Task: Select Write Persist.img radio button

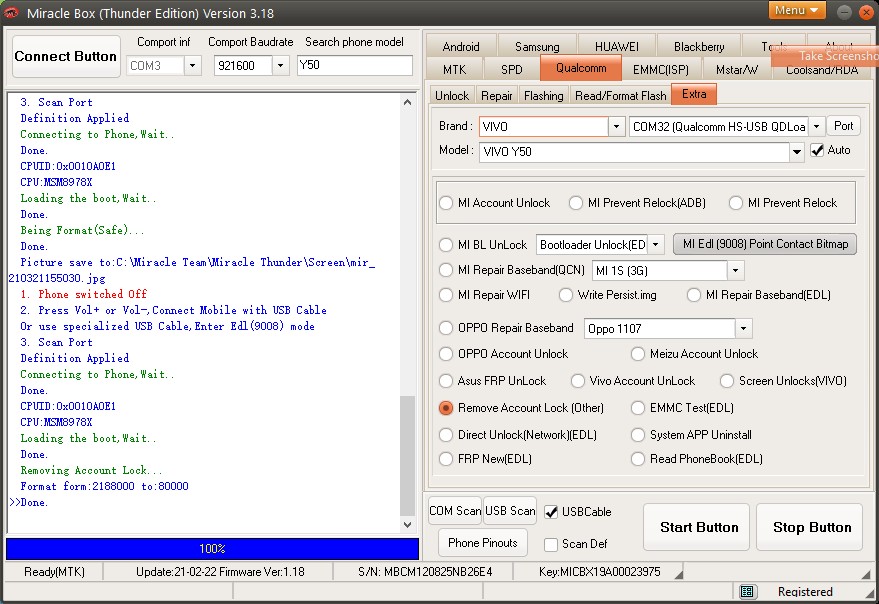Action: [x=566, y=295]
